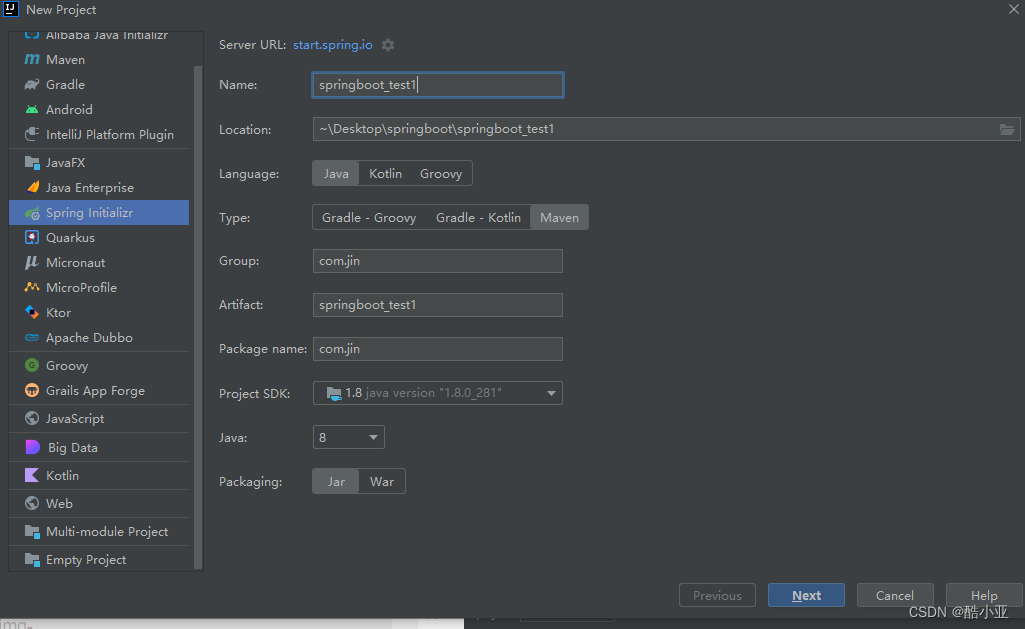Click the Web globe icon
The width and height of the screenshot is (1025, 629).
31,503
